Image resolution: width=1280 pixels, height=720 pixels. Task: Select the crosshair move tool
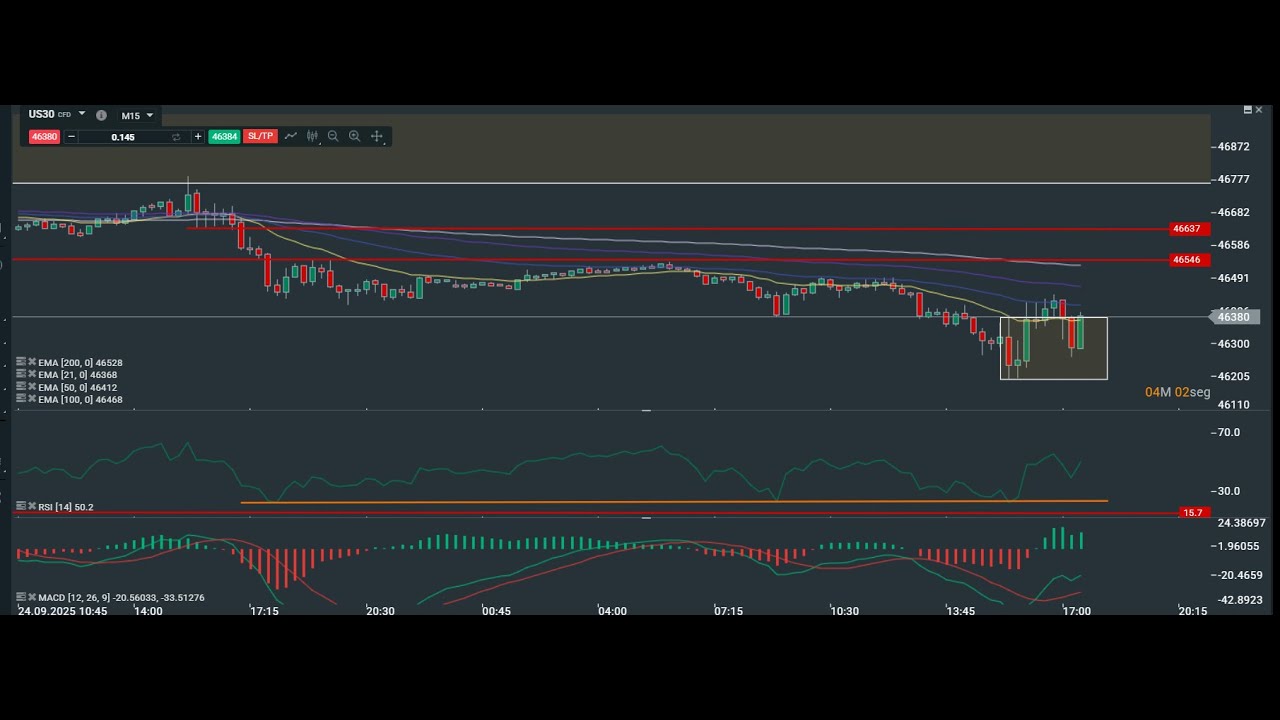(x=377, y=137)
